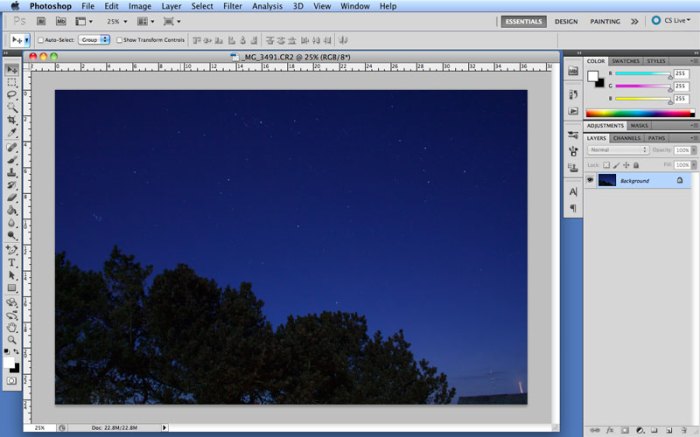Open the 25% zoom level dropdown
The image size is (700, 437).
pos(117,21)
